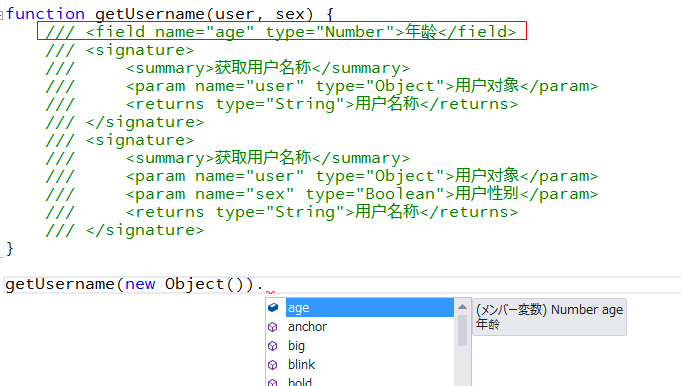Click the first opening <signature> comment line
The image size is (681, 386).
[x=119, y=50]
